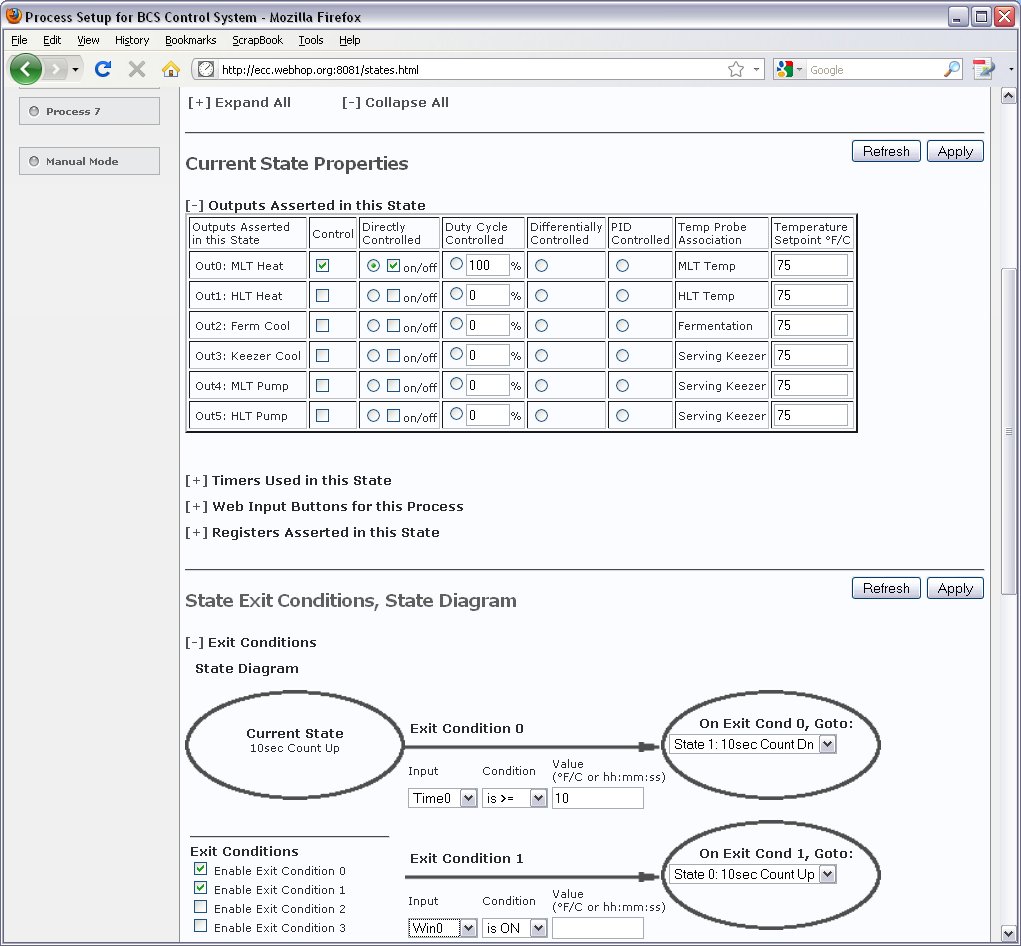The width and height of the screenshot is (1021, 946).
Task: Open the Tools menu
Action: coord(311,40)
